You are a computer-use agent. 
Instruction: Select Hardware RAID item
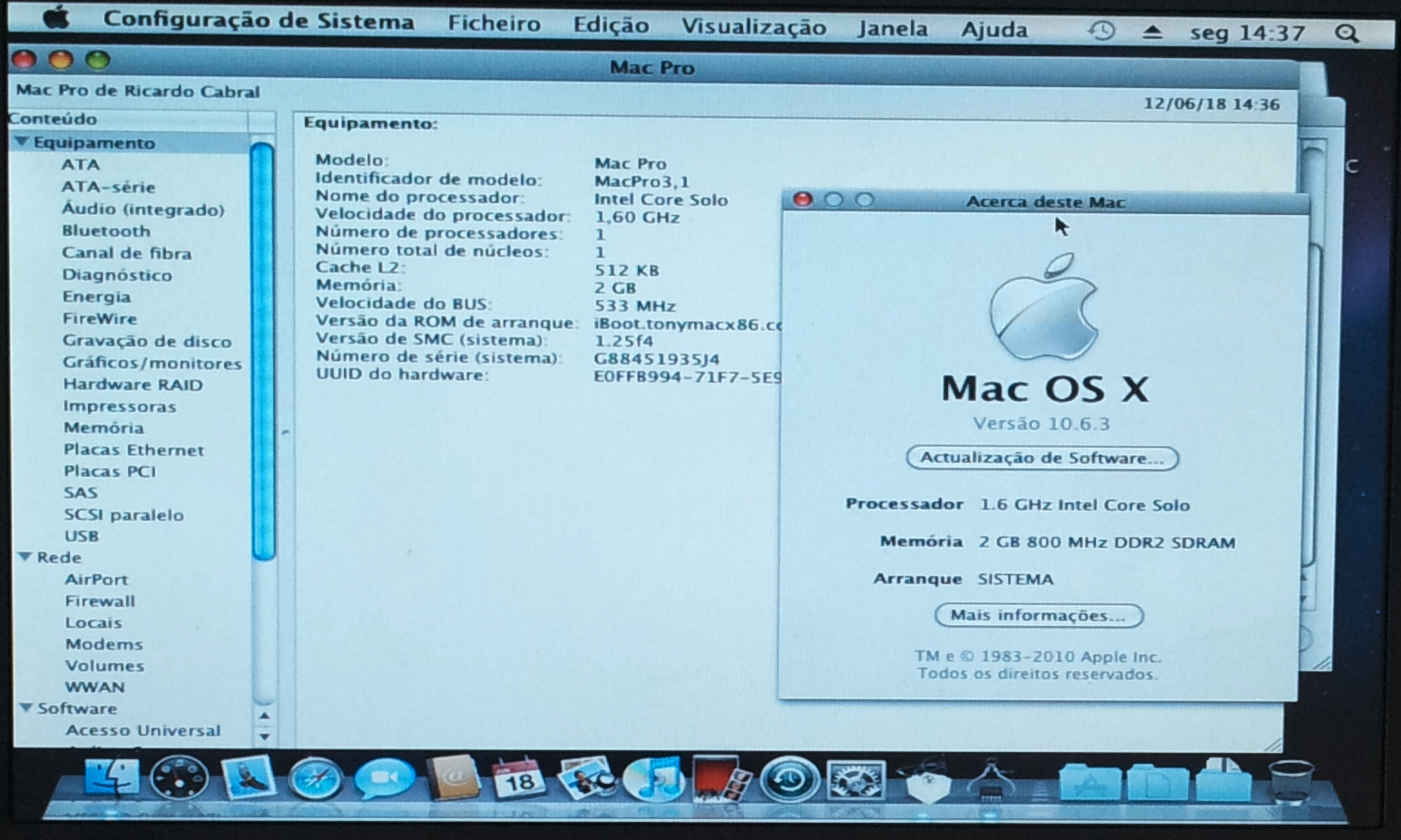click(x=132, y=385)
